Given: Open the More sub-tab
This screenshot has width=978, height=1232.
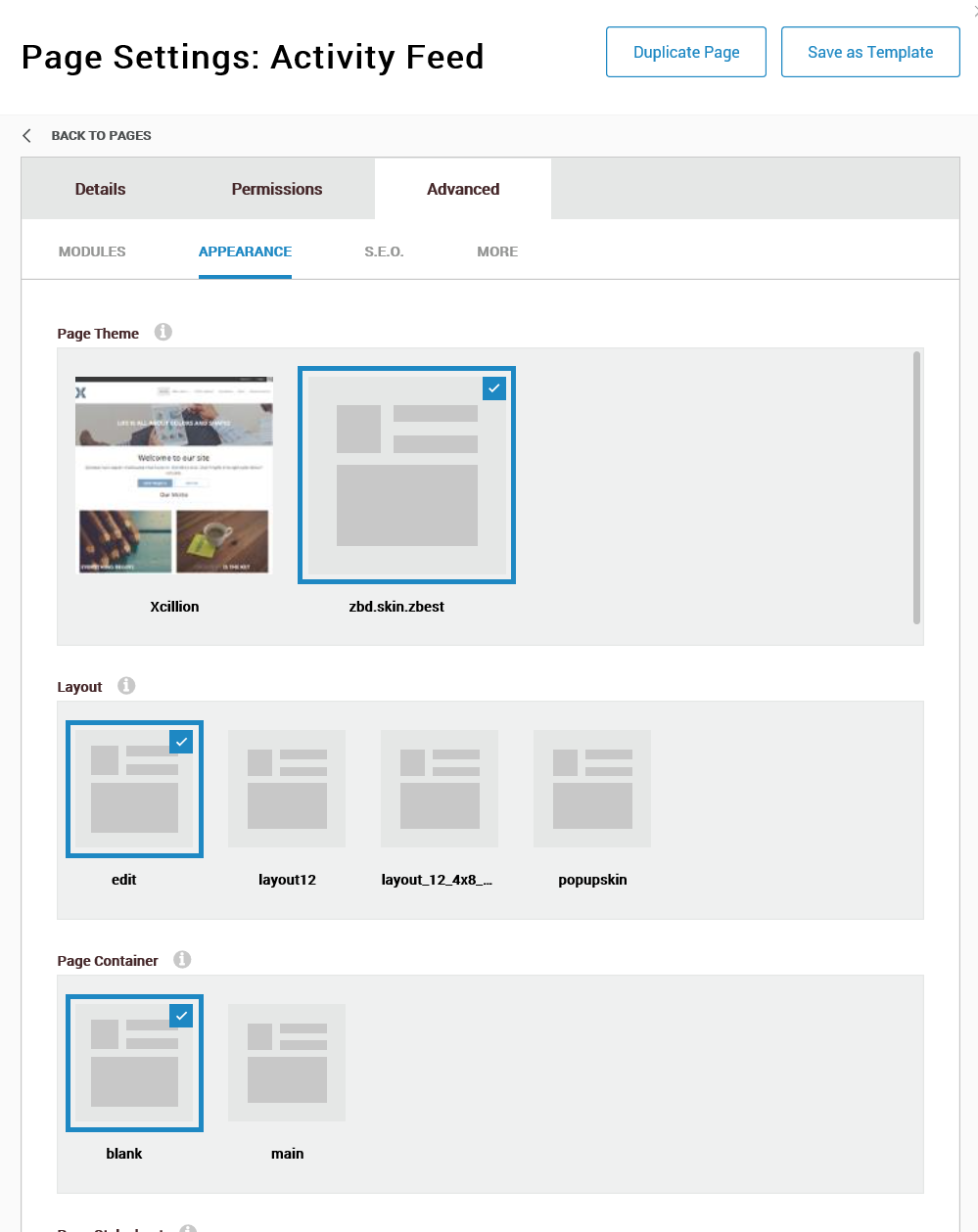Looking at the screenshot, I should (497, 251).
